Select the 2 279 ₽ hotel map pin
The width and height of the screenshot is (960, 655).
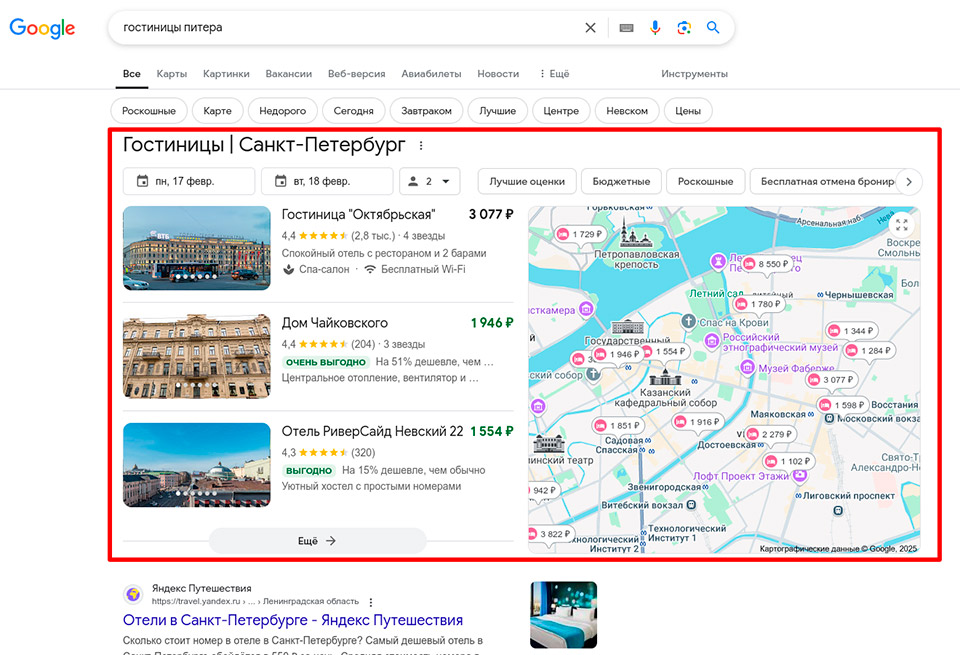click(x=769, y=433)
